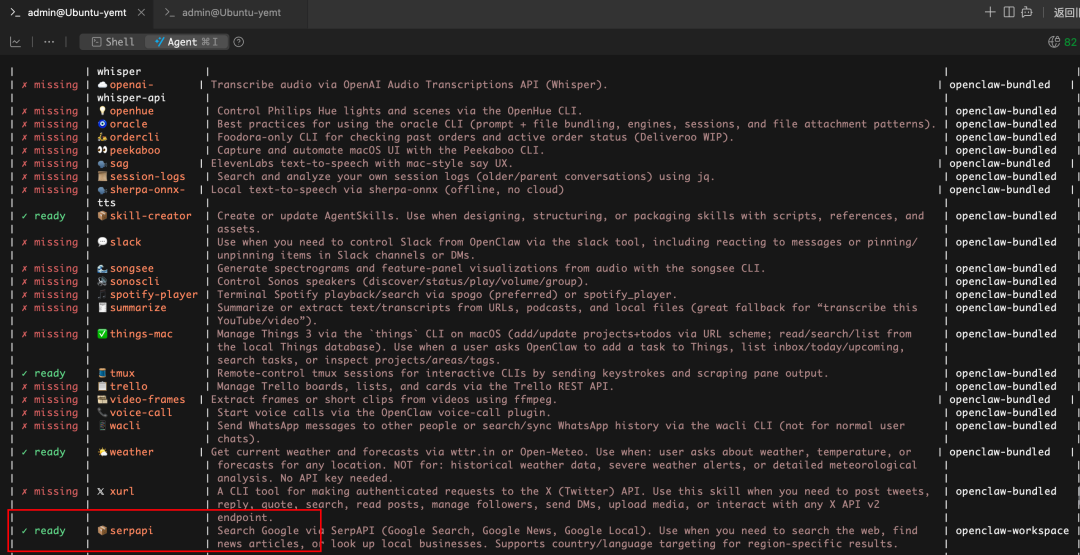Open the monitoring chart icon
Viewport: 1080px width, 555px height.
(x=15, y=42)
